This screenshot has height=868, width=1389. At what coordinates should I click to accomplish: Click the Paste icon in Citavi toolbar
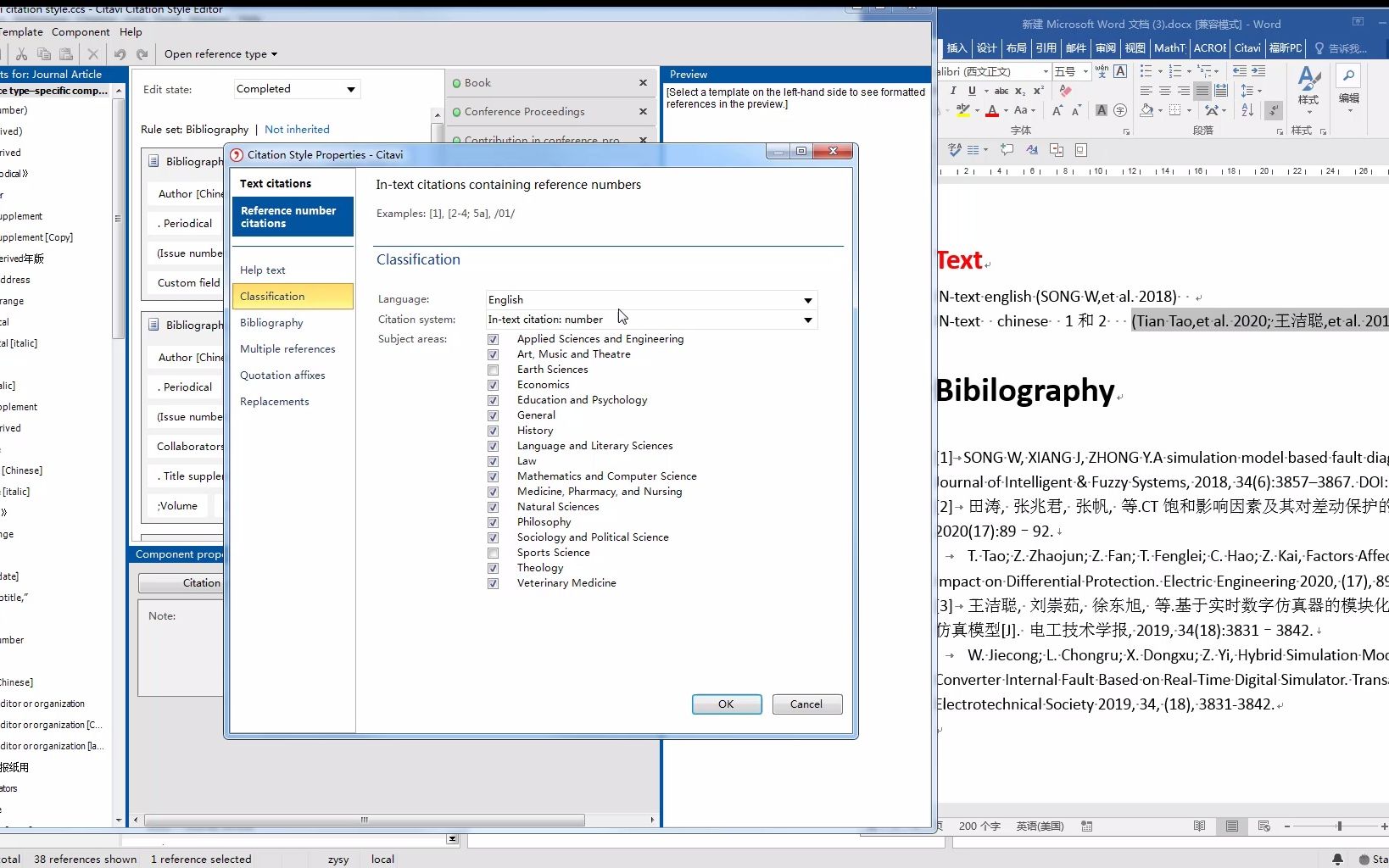(x=66, y=54)
